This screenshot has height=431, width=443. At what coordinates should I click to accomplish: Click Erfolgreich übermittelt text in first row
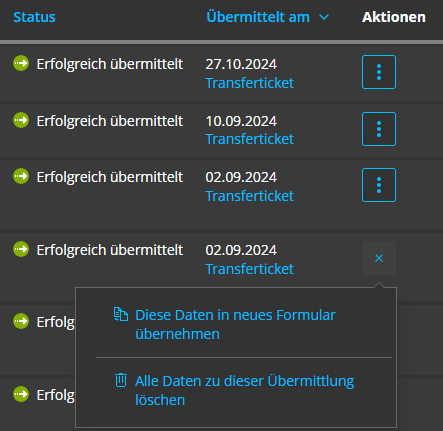110,64
